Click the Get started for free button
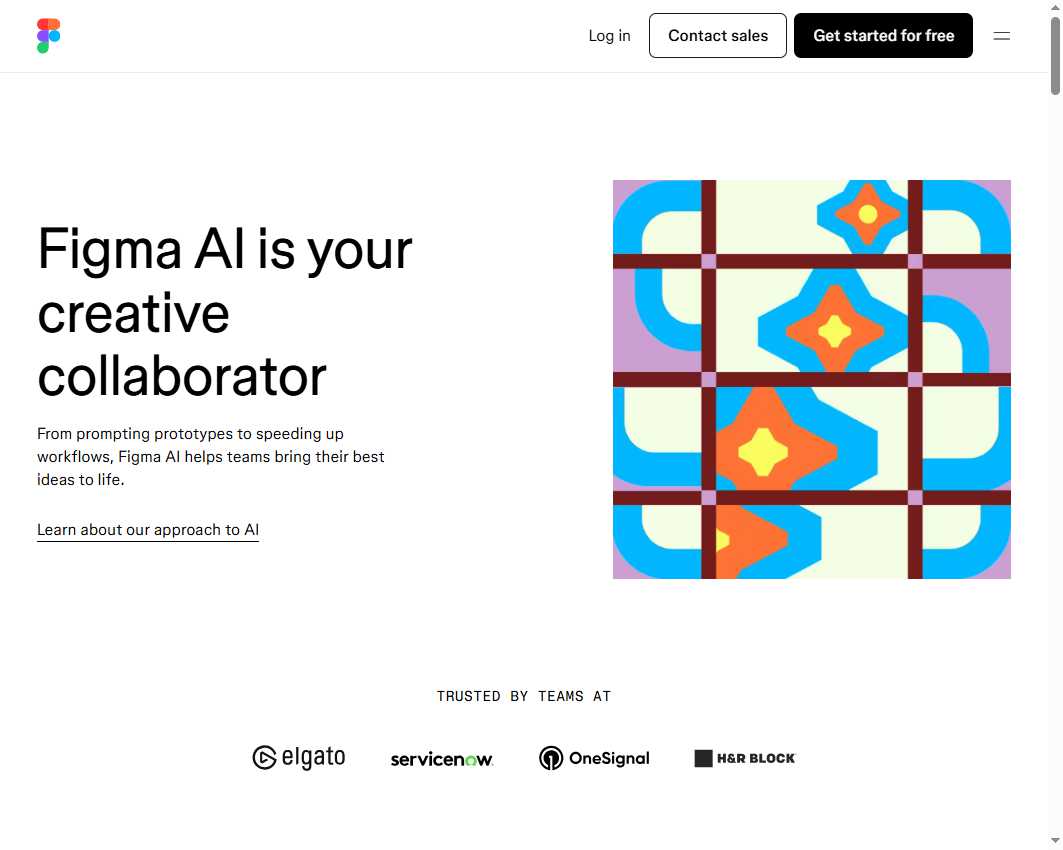 pyautogui.click(x=883, y=35)
